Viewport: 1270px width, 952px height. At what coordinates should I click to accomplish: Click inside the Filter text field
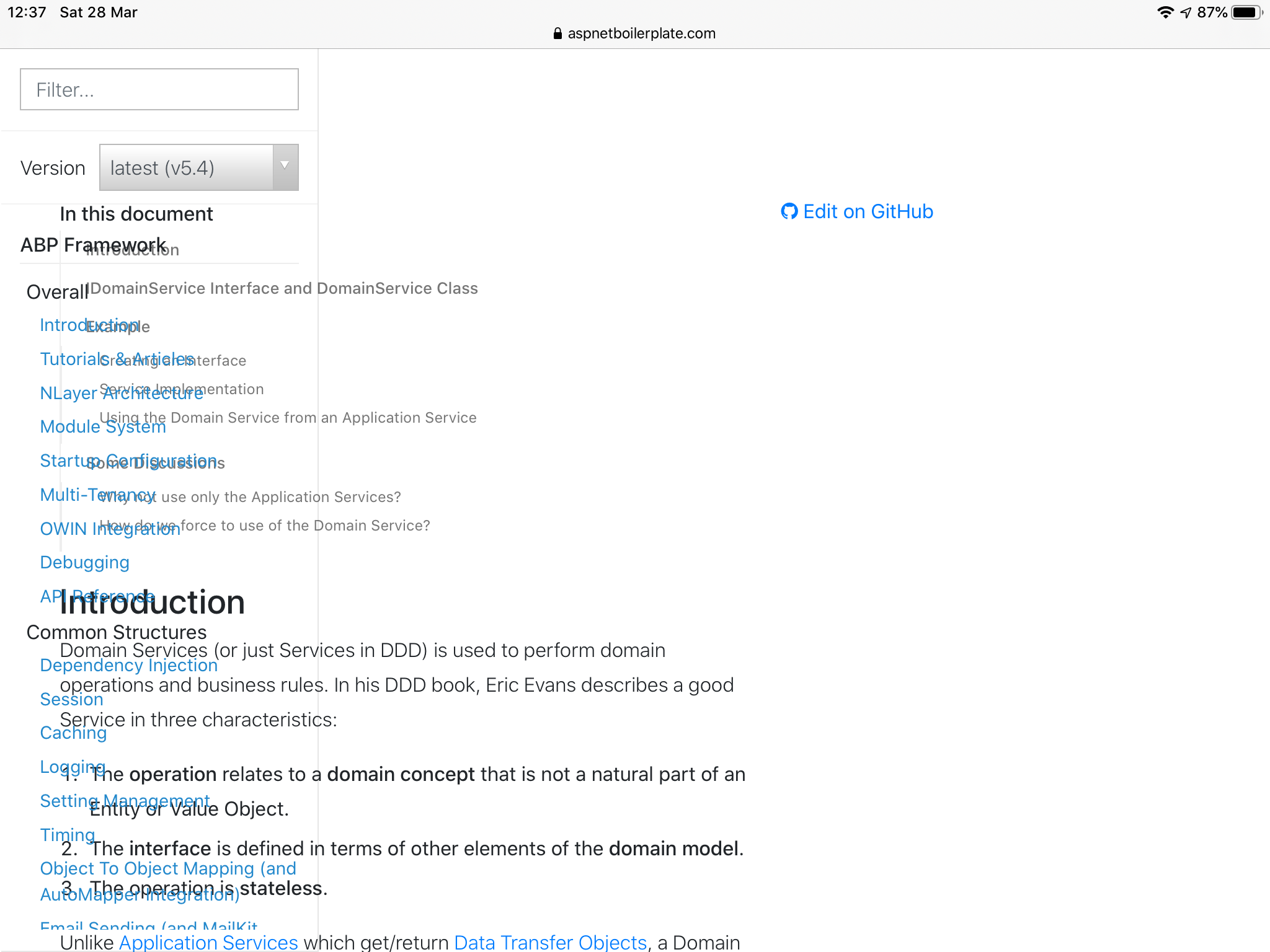click(x=159, y=89)
